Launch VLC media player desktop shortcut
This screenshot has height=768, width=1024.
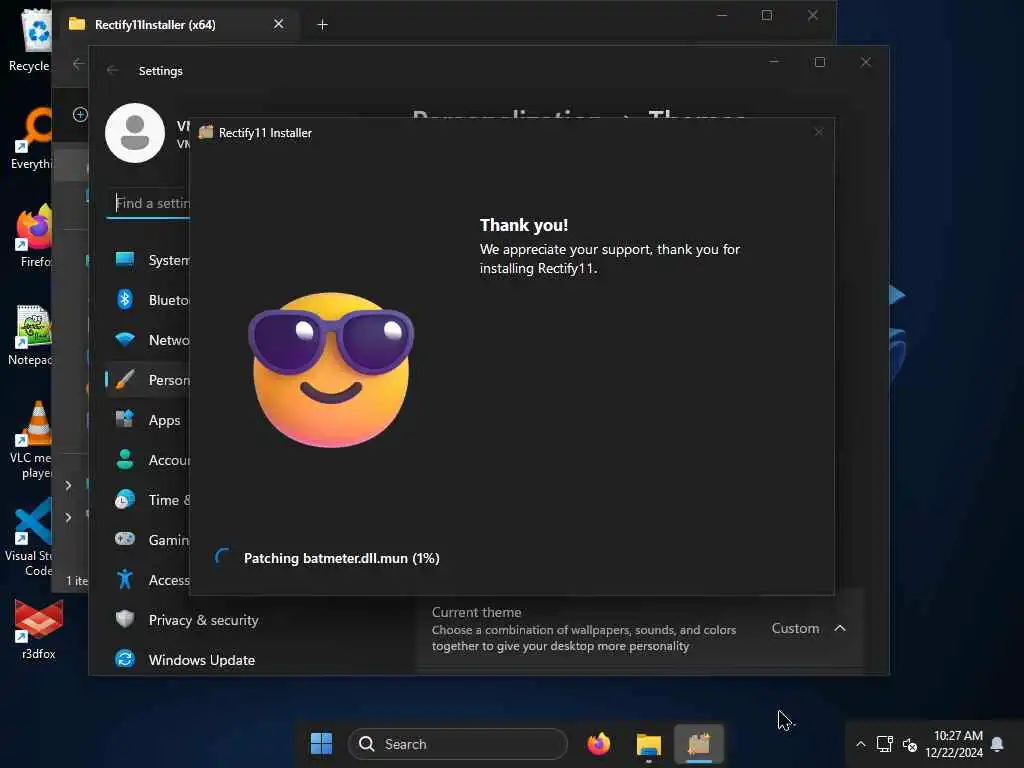pos(31,440)
